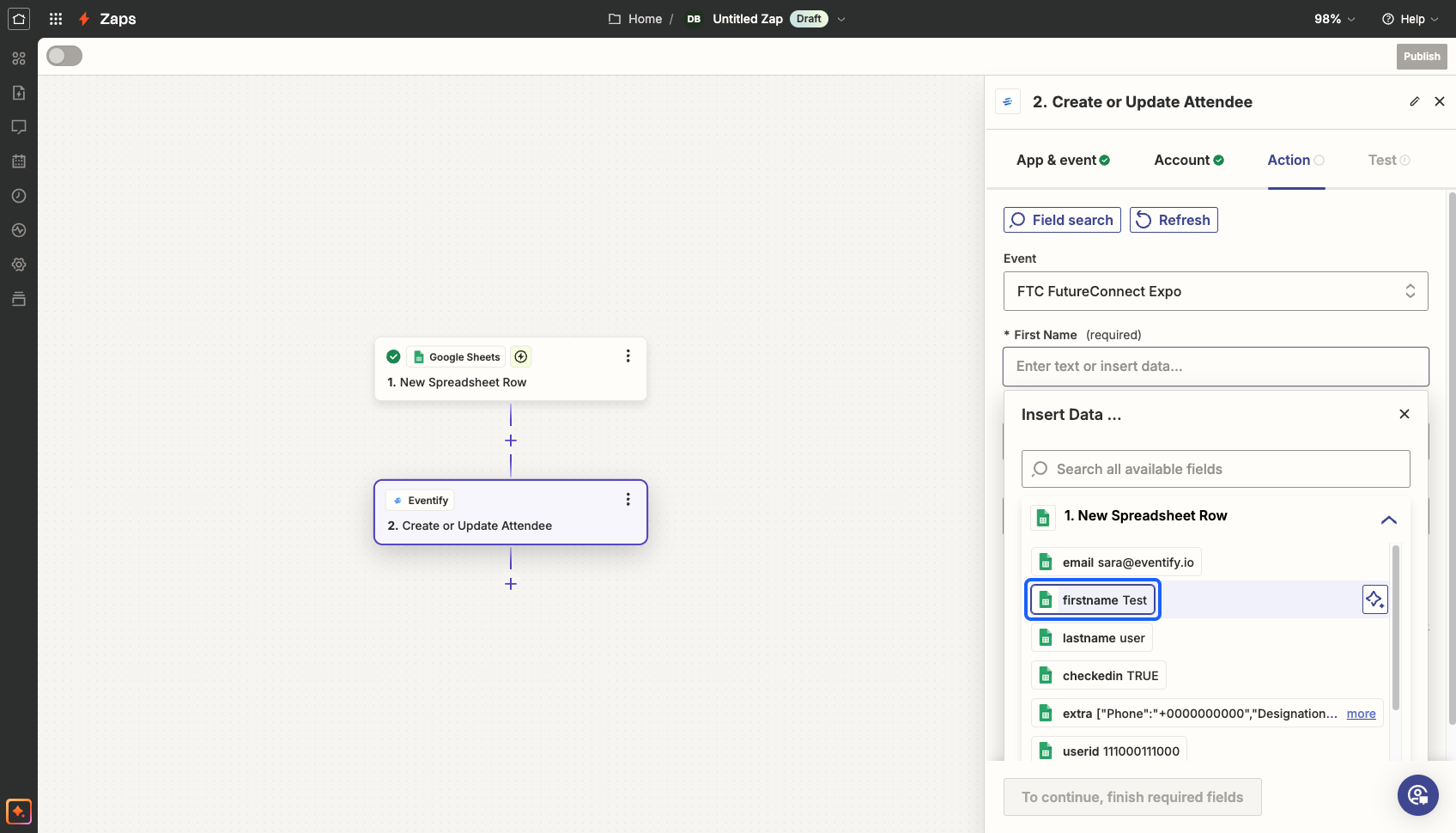Open the Event FTC FutureConnect Expo dropdown

[1216, 291]
